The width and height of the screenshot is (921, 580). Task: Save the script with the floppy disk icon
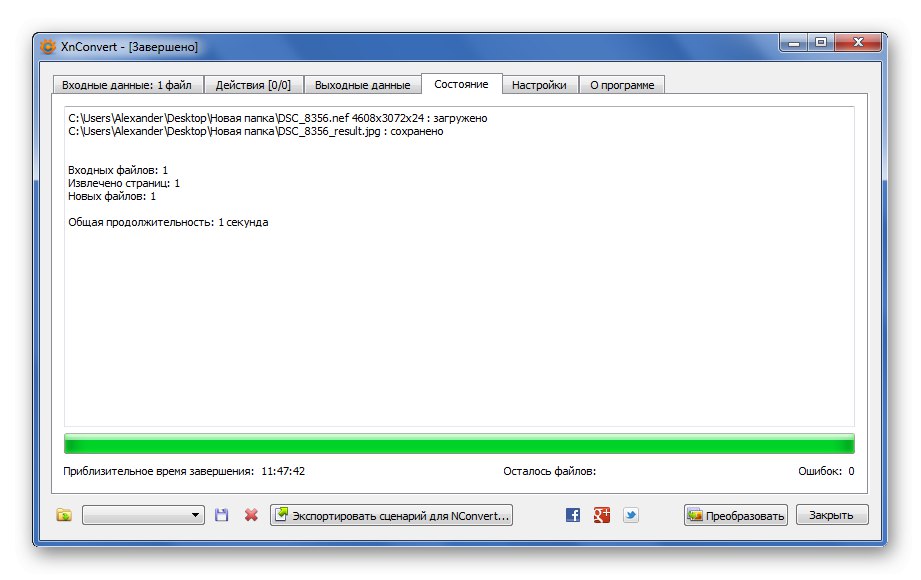click(221, 515)
